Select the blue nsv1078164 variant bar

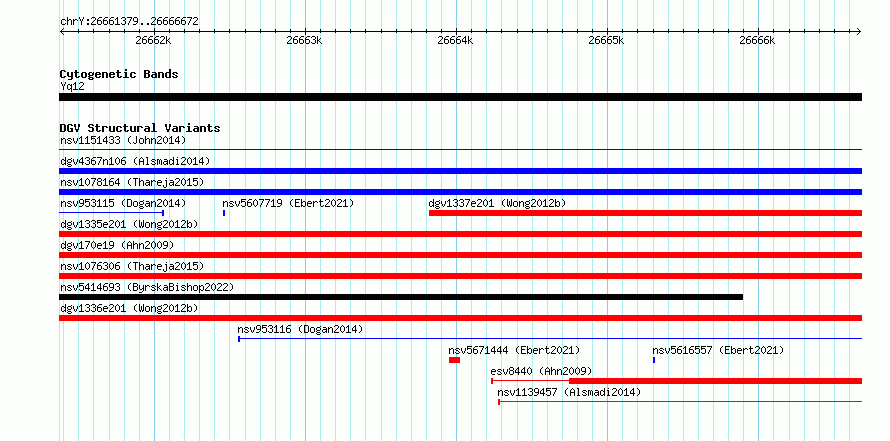pos(460,192)
